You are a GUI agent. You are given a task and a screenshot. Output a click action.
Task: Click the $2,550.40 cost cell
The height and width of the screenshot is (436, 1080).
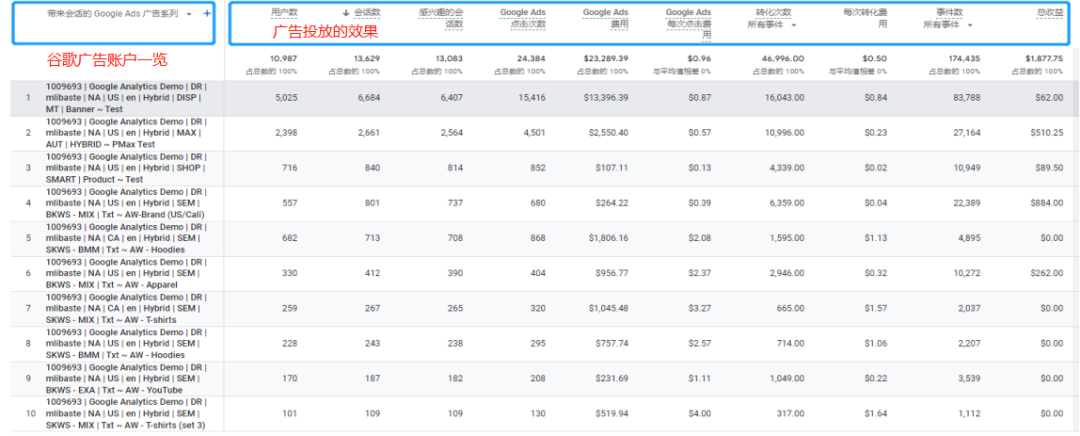coord(609,133)
